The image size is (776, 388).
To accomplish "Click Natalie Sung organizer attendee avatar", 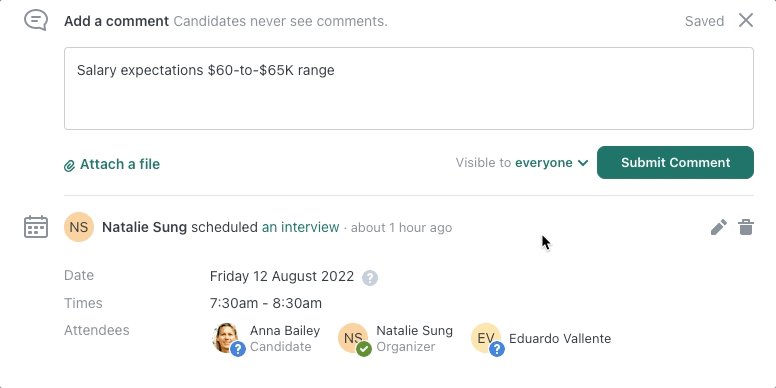I will pyautogui.click(x=353, y=338).
